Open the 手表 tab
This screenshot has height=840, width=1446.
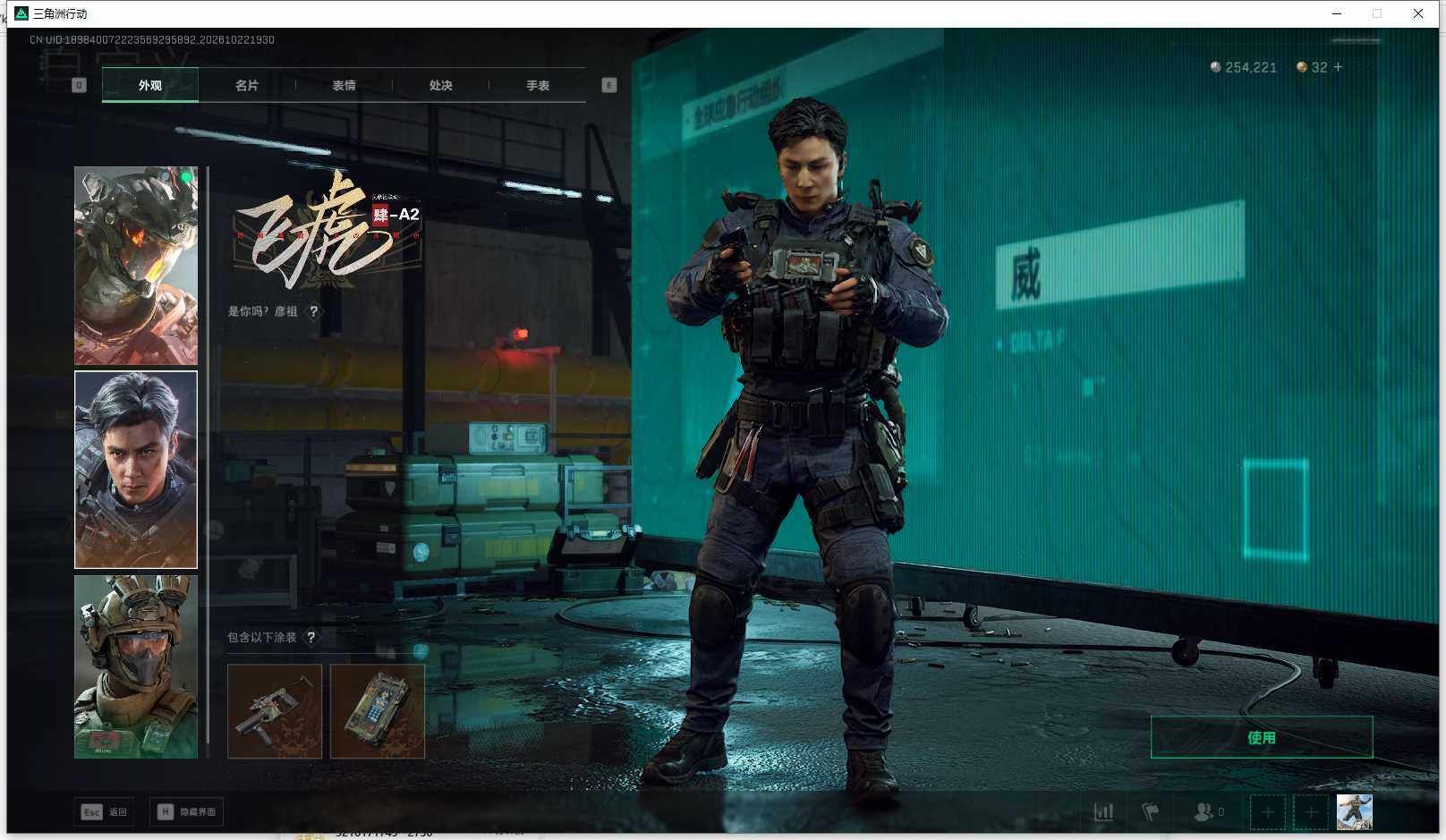[x=538, y=86]
